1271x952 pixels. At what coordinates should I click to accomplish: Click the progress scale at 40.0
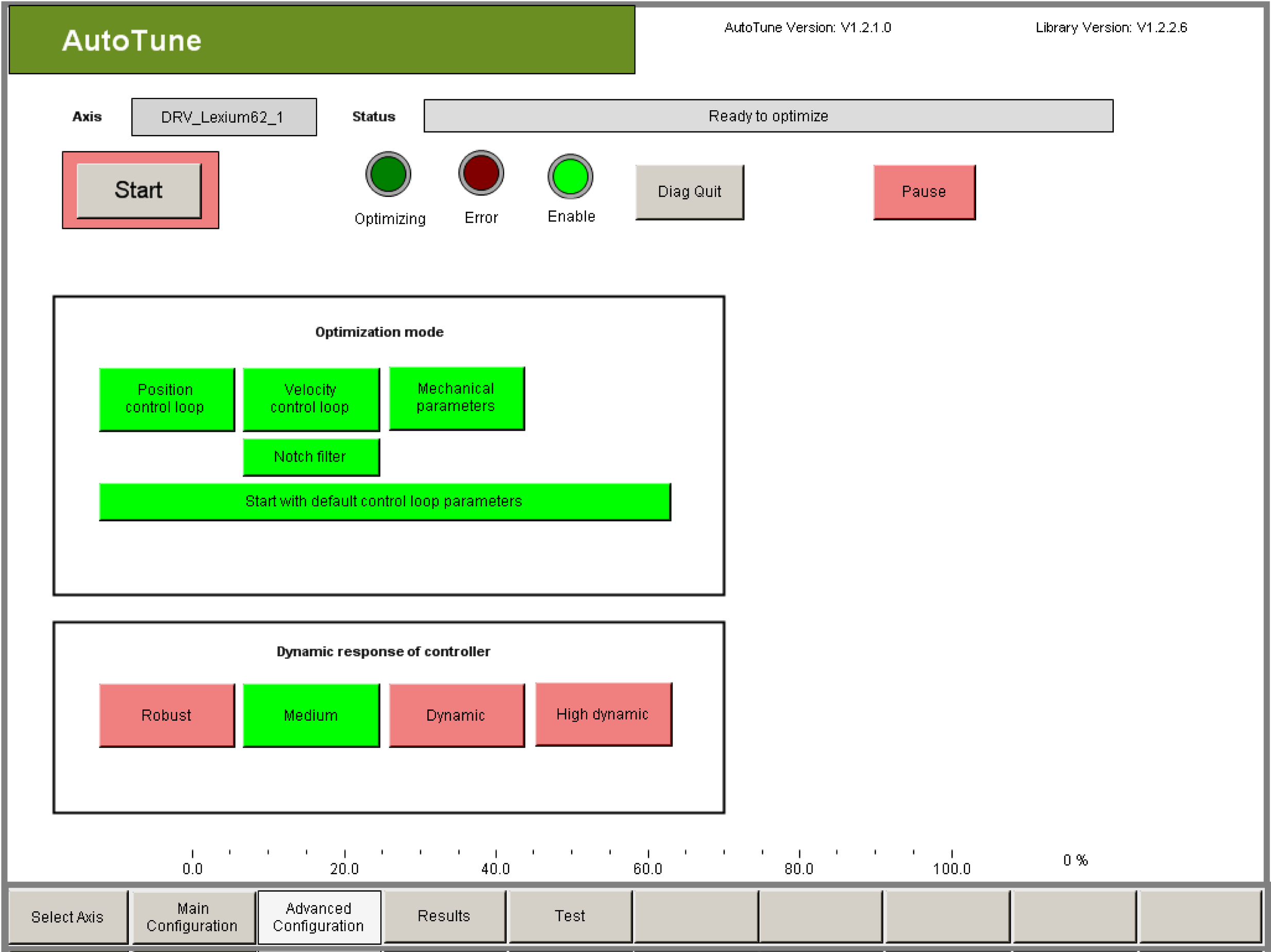pyautogui.click(x=496, y=856)
